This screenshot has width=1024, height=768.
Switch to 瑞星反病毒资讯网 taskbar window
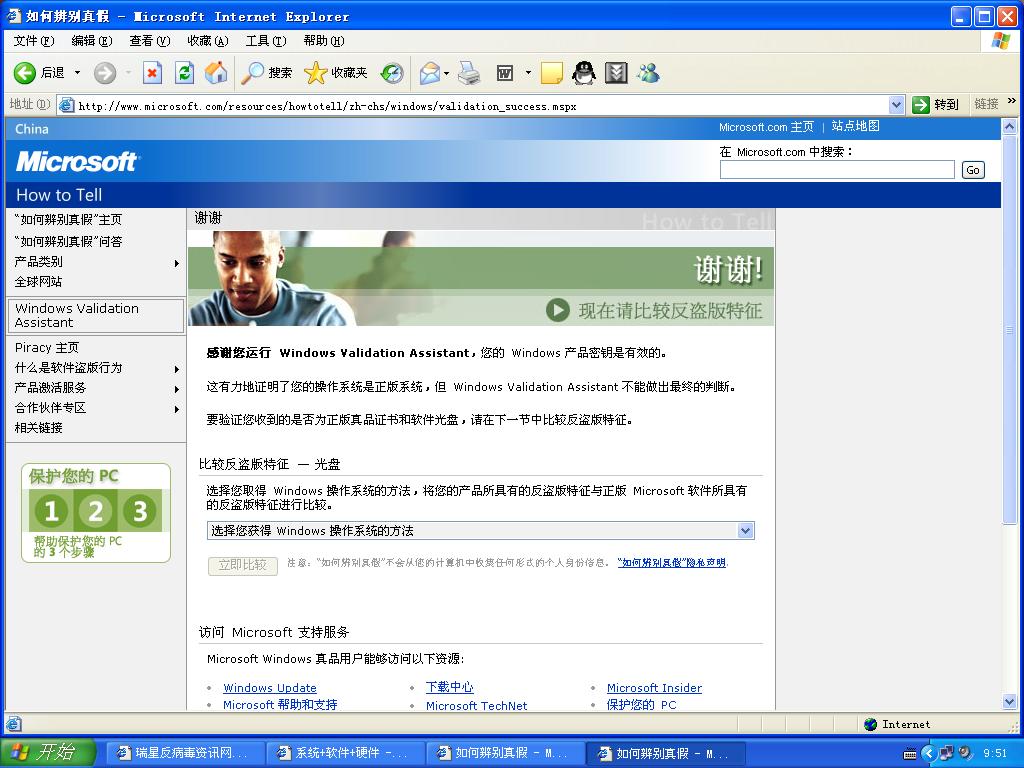(184, 753)
